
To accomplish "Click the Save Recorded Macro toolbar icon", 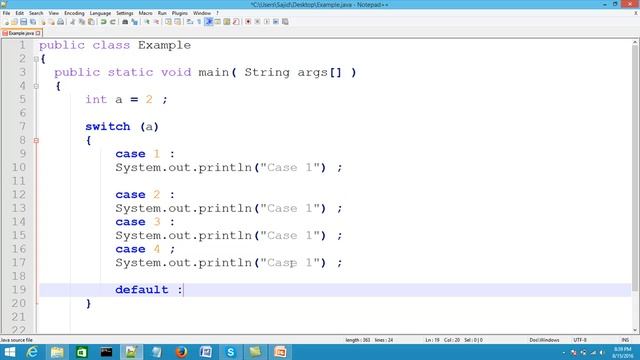I will tap(285, 22).
